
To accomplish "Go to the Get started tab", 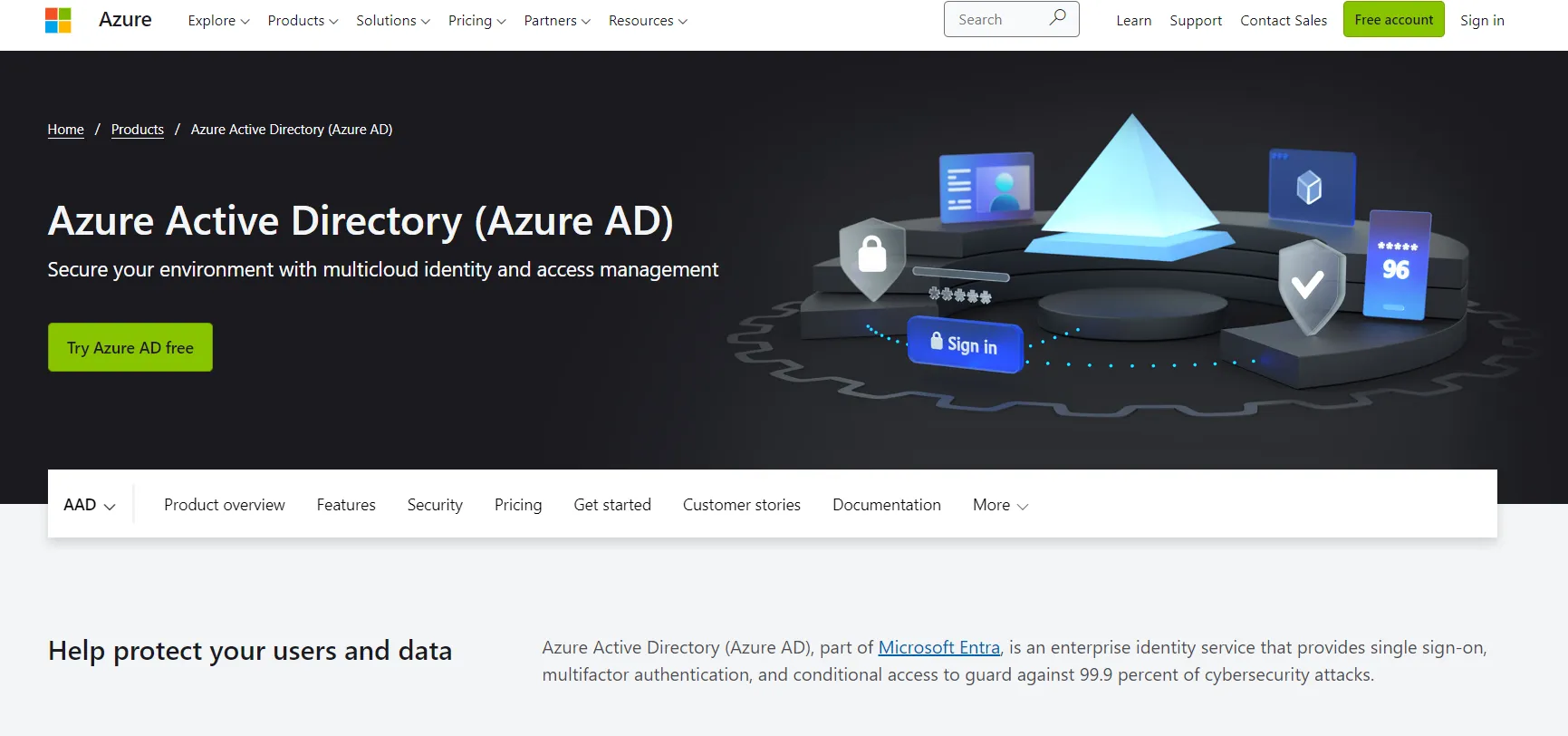I will (612, 505).
